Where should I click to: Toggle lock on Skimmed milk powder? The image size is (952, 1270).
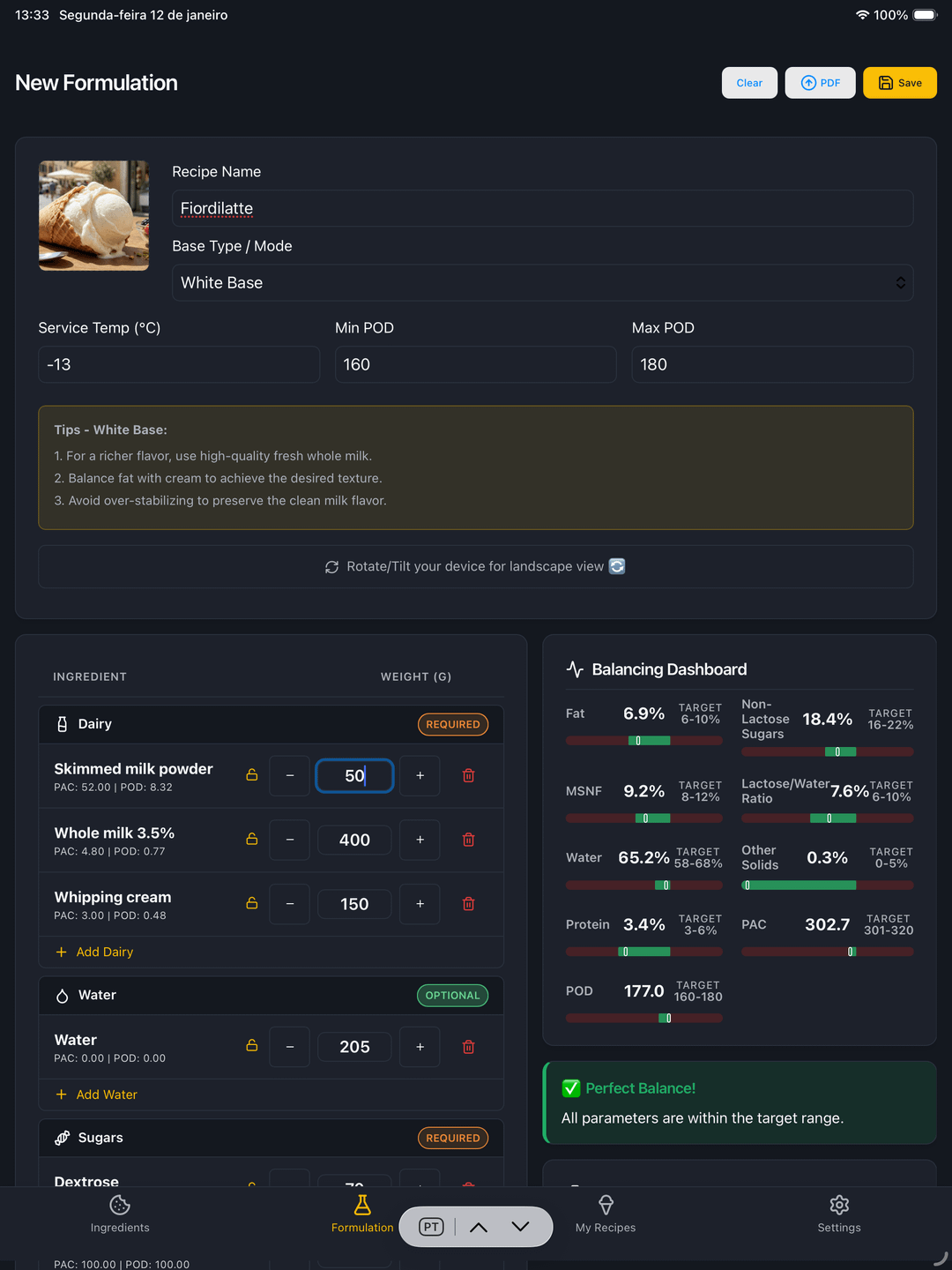point(252,775)
